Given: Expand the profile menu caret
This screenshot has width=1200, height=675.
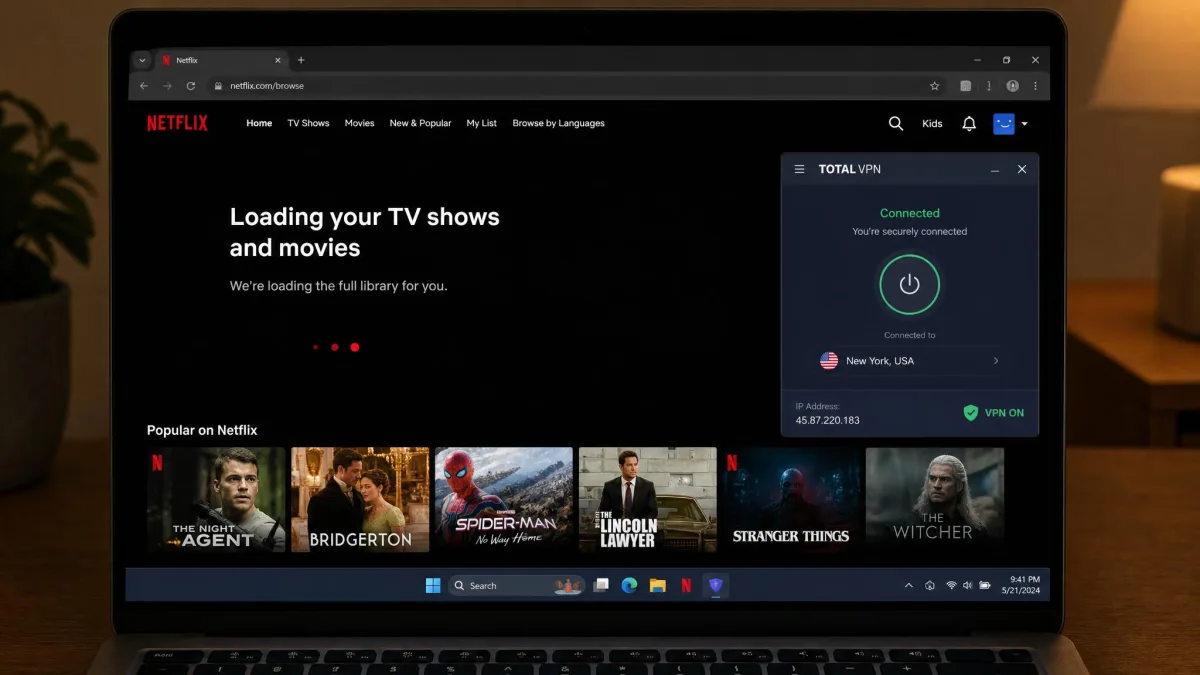Looking at the screenshot, I should [1024, 124].
